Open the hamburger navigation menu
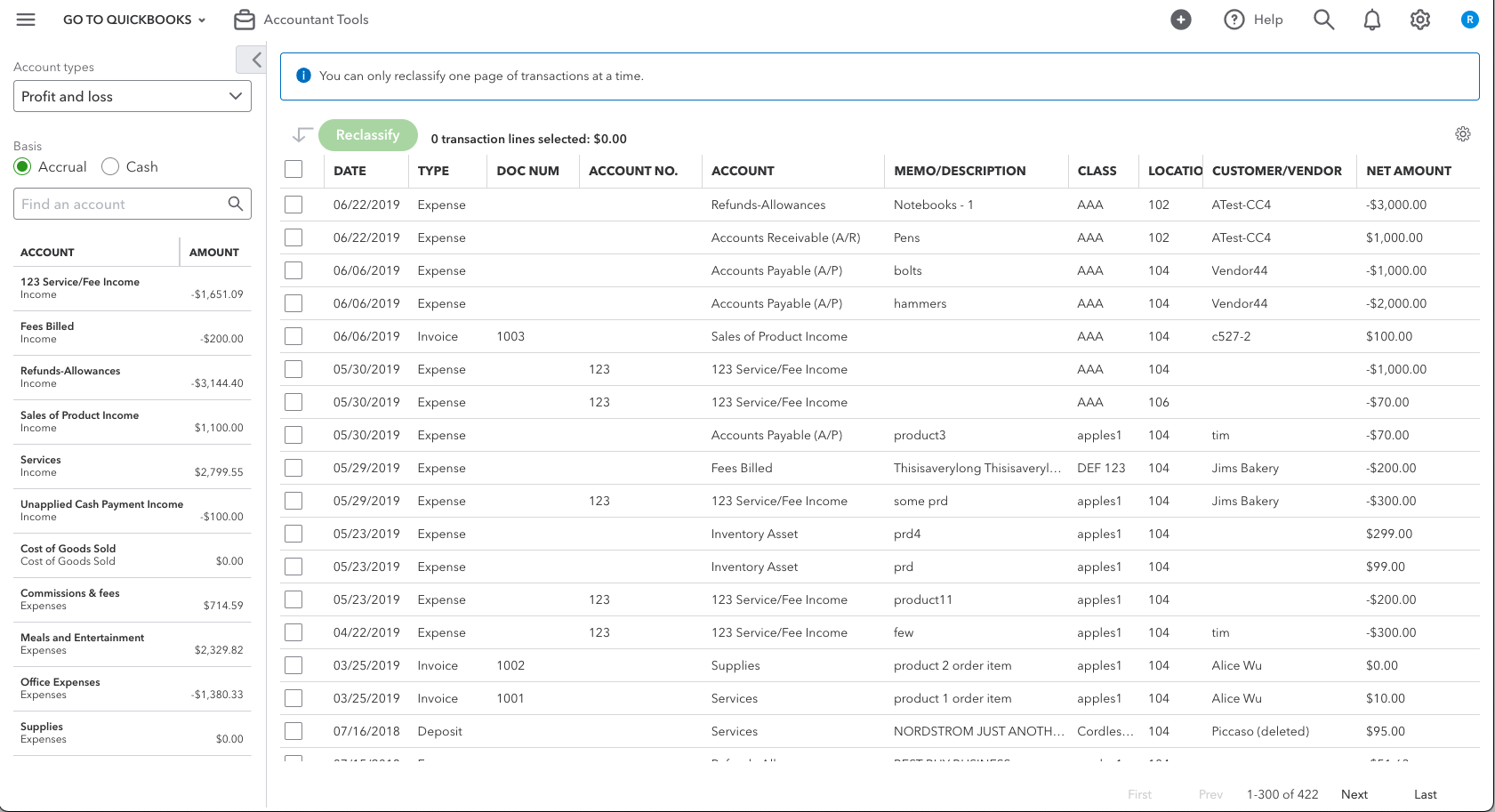Viewport: 1495px width, 812px height. (26, 20)
